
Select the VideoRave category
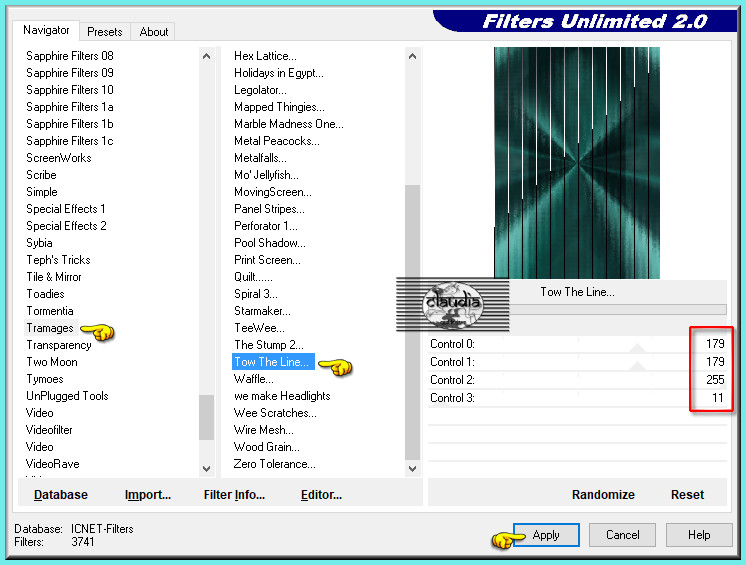click(53, 464)
